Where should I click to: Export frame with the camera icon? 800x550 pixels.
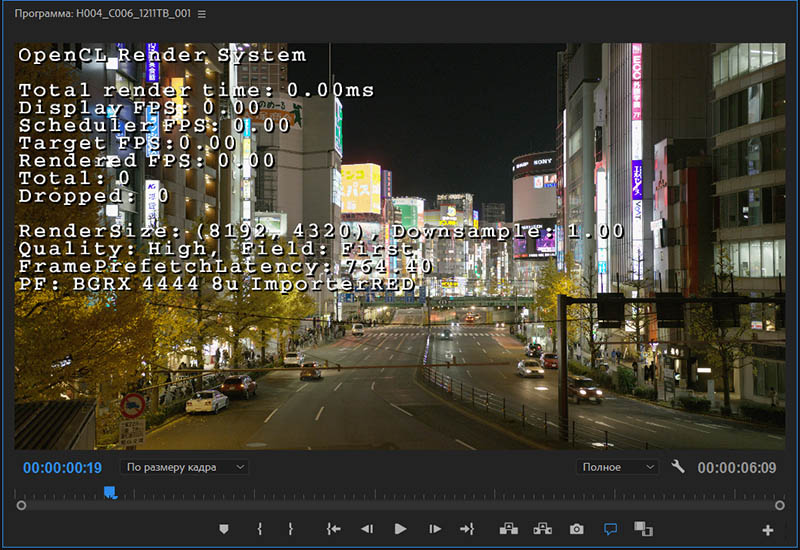point(577,529)
